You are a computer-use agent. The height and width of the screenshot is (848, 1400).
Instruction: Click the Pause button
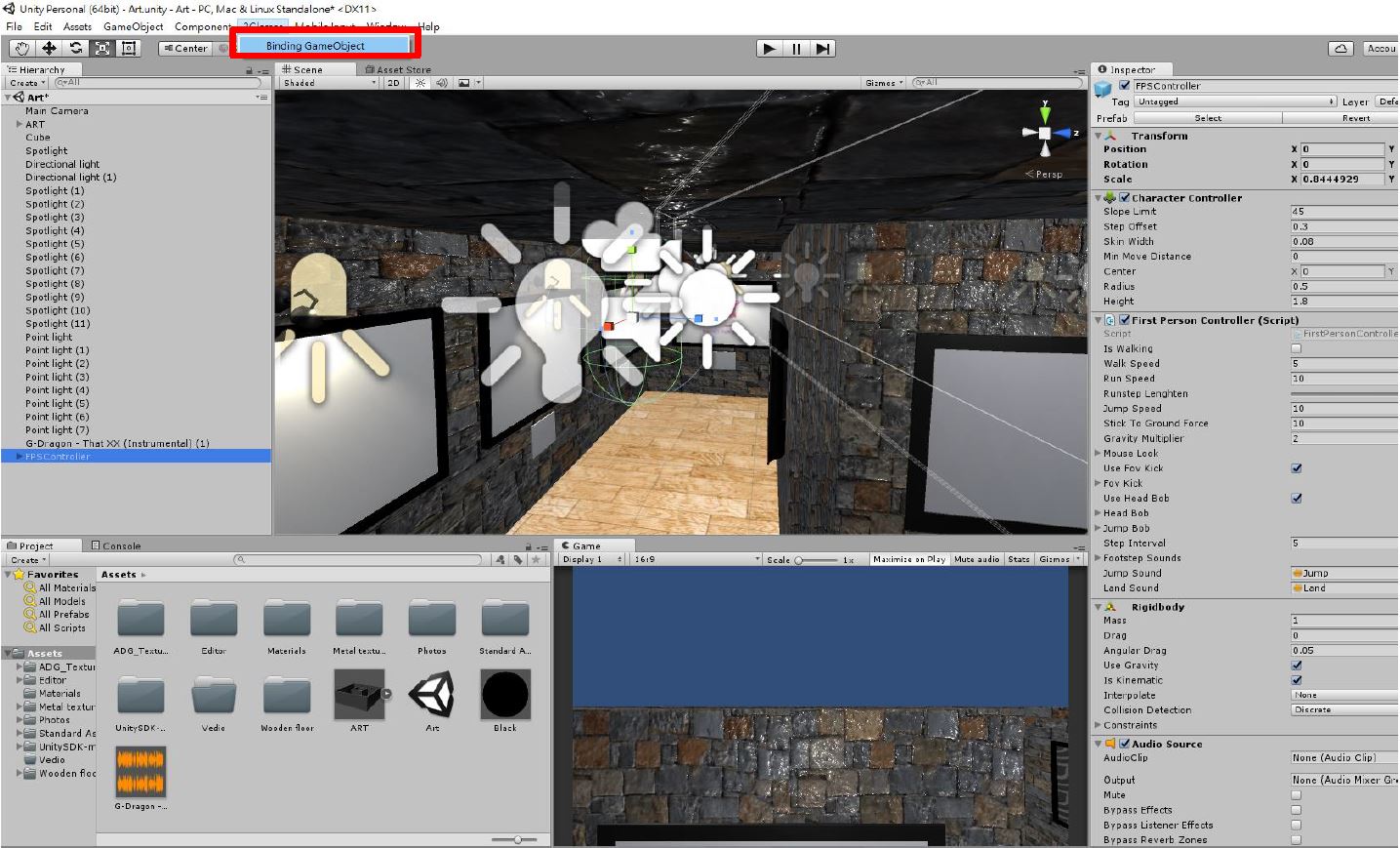pos(796,49)
